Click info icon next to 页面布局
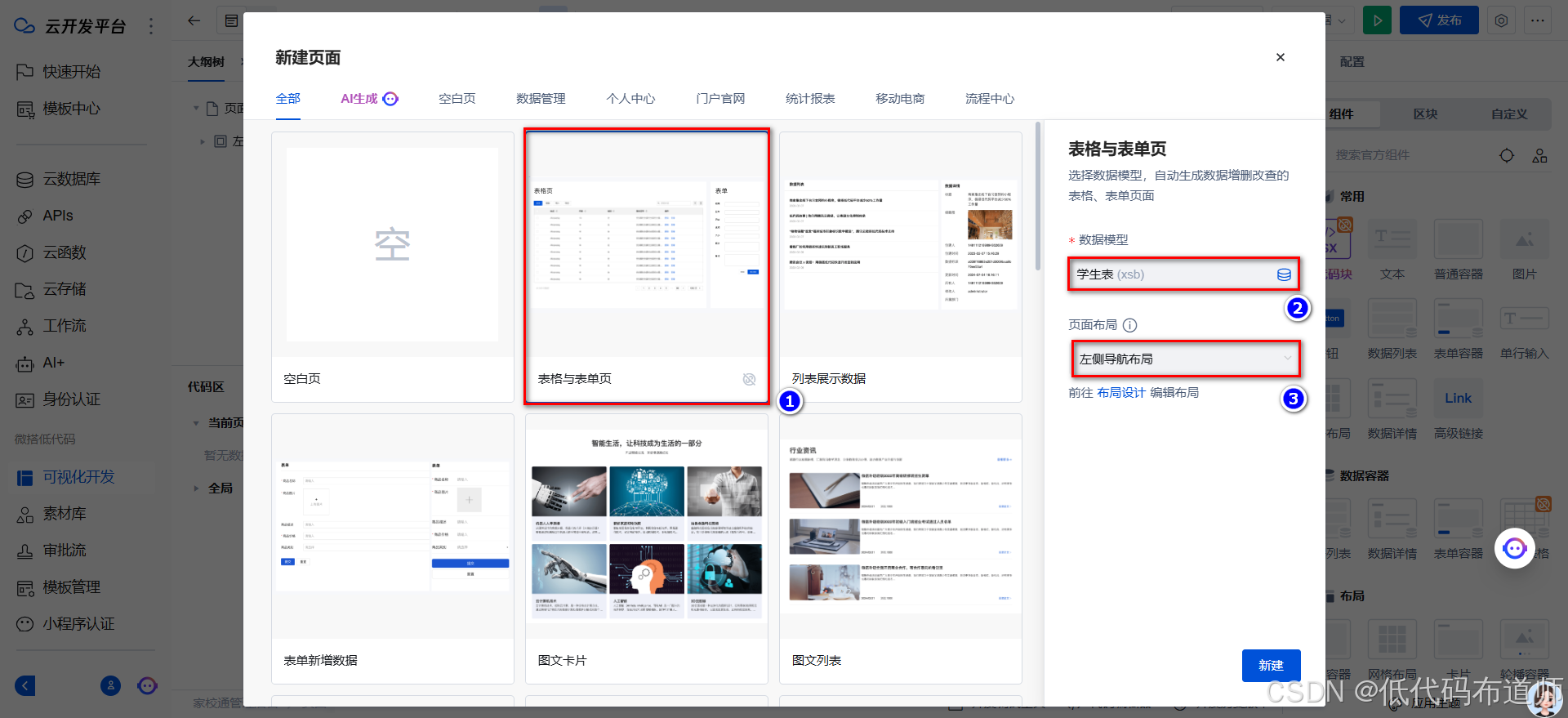The height and width of the screenshot is (718, 1568). tap(1130, 325)
